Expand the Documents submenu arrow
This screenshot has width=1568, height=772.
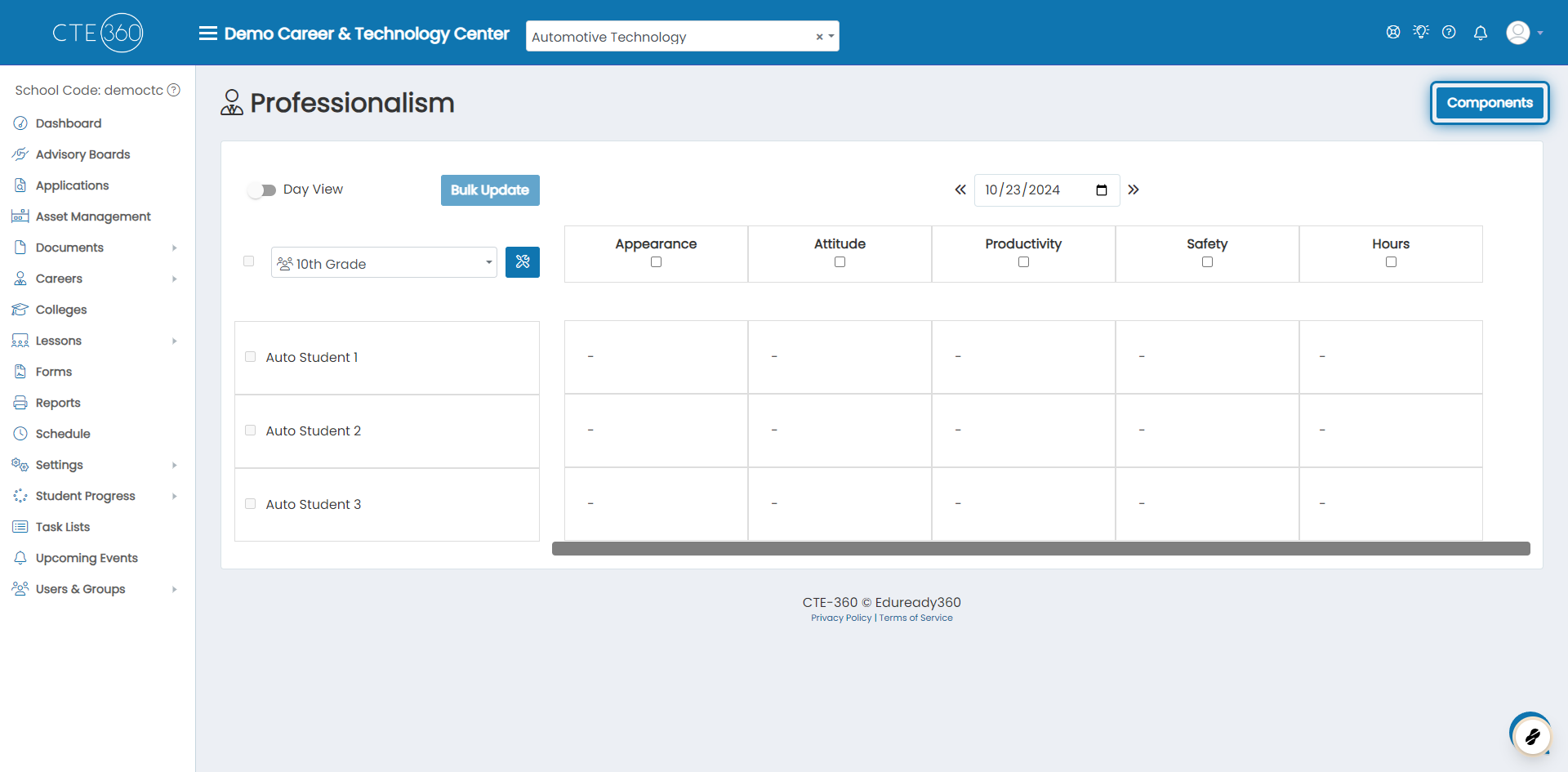(174, 248)
